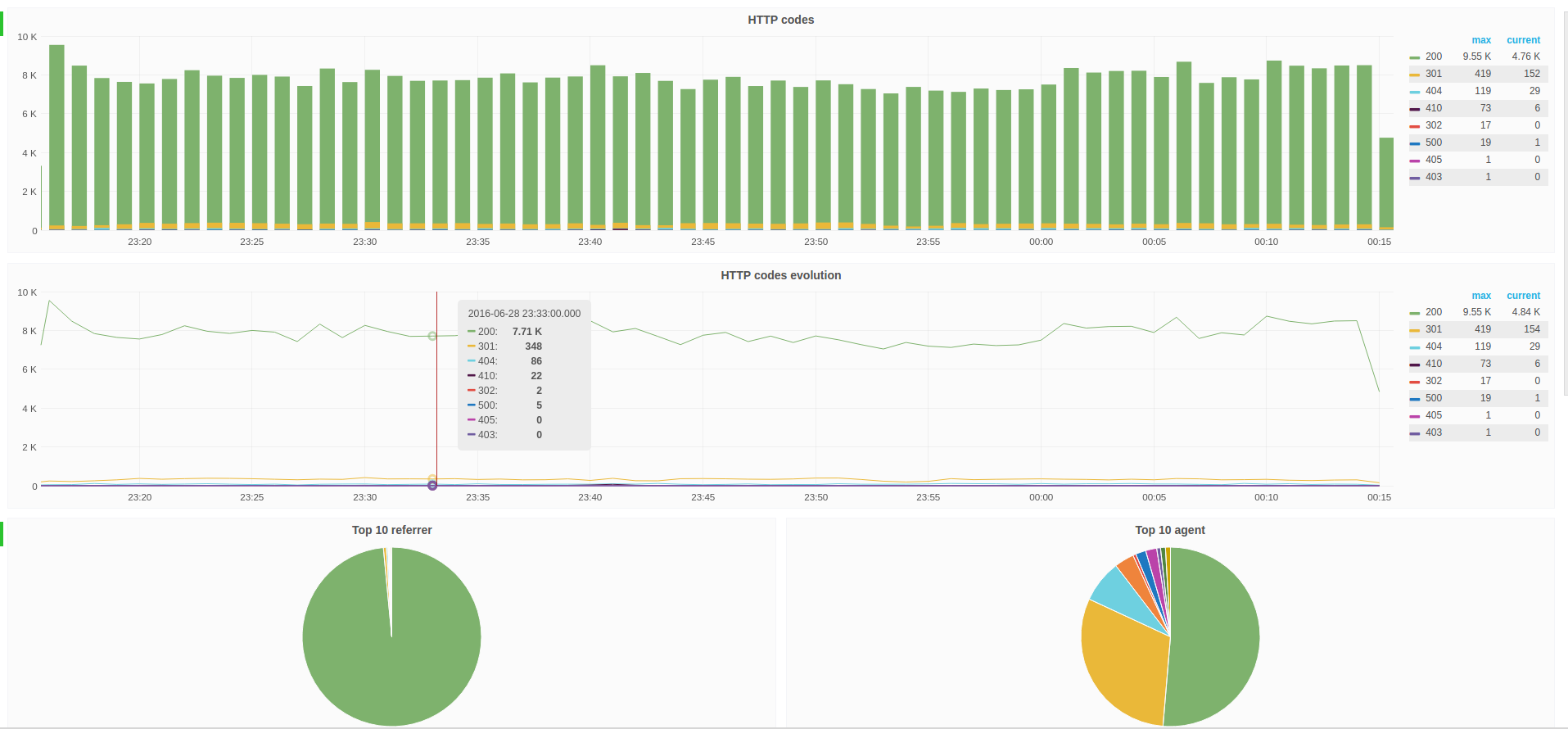Open green color swatch for 200 in HTTP codes legend

point(1414,57)
